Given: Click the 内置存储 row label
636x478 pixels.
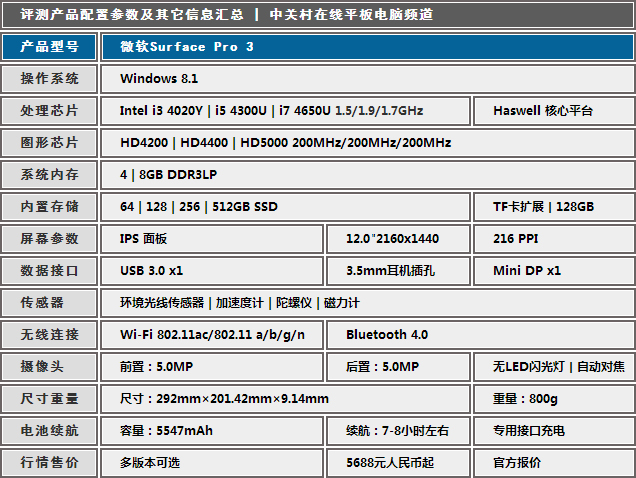Looking at the screenshot, I should click(49, 207).
